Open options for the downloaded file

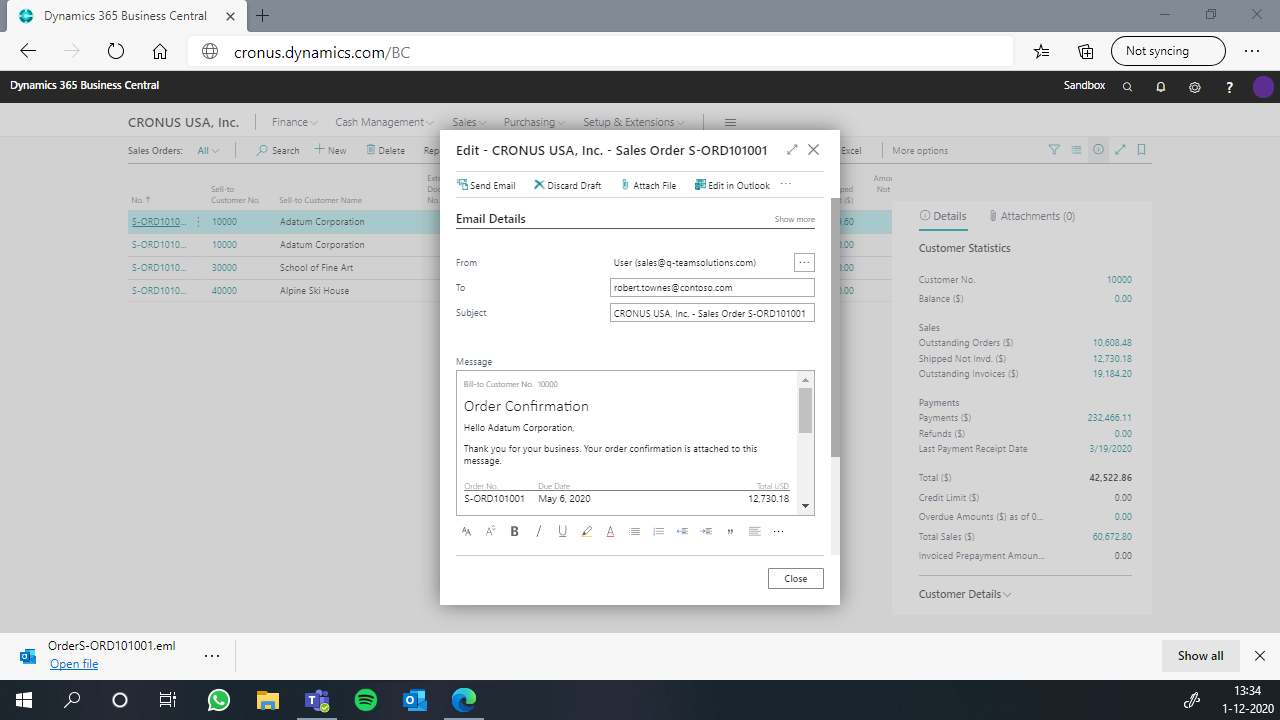click(212, 656)
